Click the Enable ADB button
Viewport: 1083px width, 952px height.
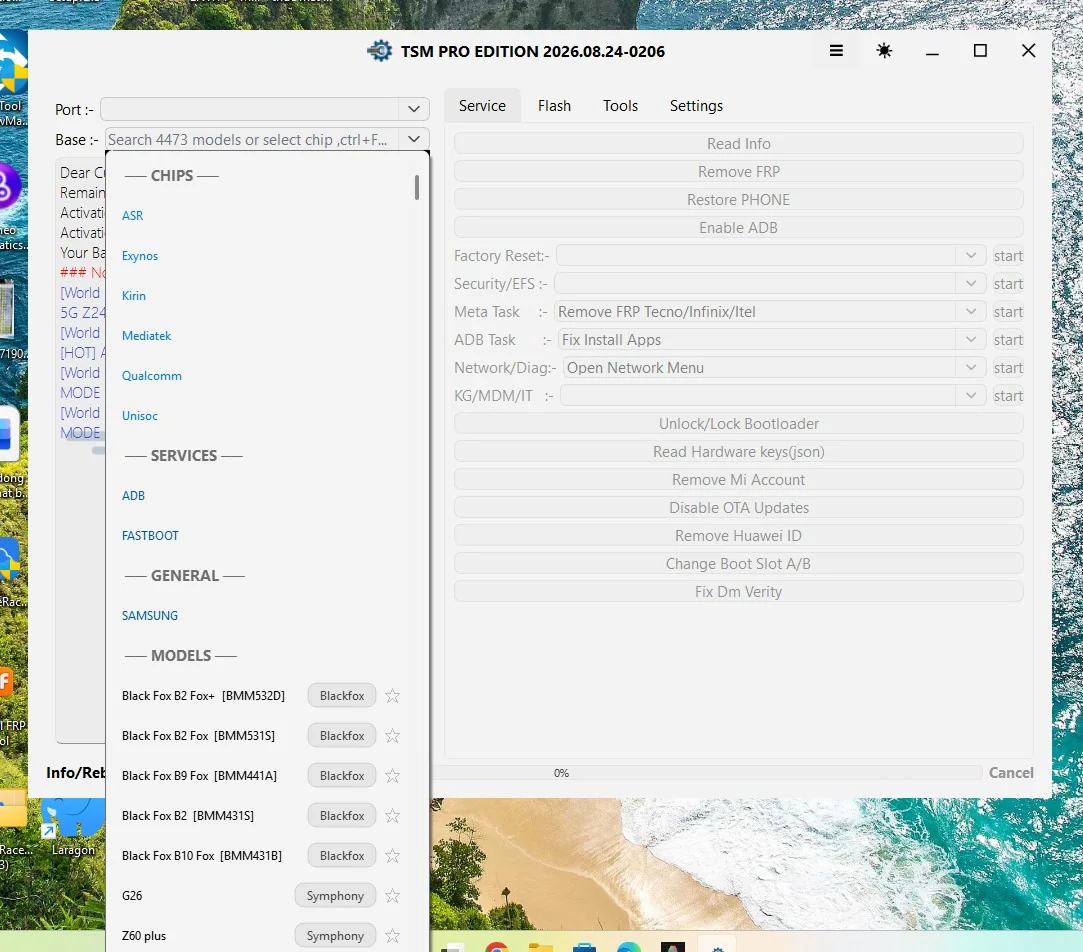click(x=738, y=227)
